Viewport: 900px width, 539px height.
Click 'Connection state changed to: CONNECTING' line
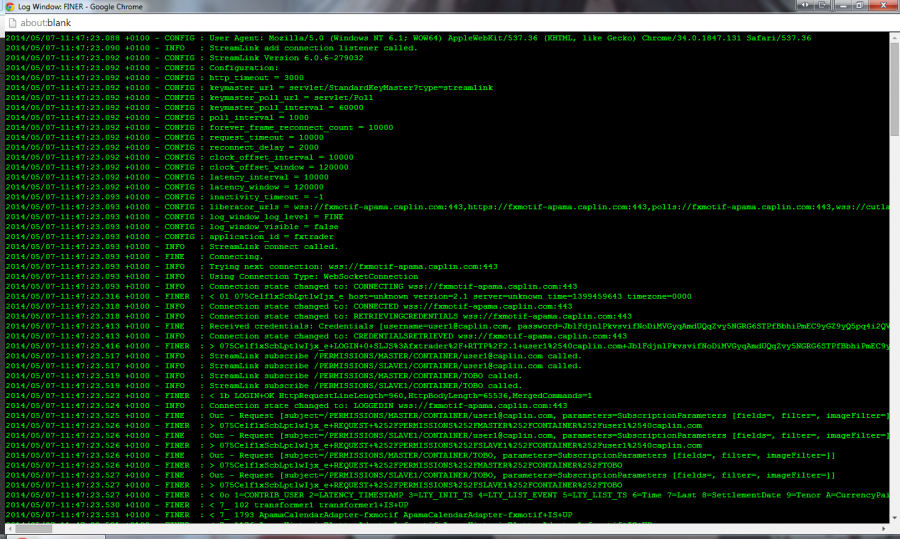click(291, 286)
